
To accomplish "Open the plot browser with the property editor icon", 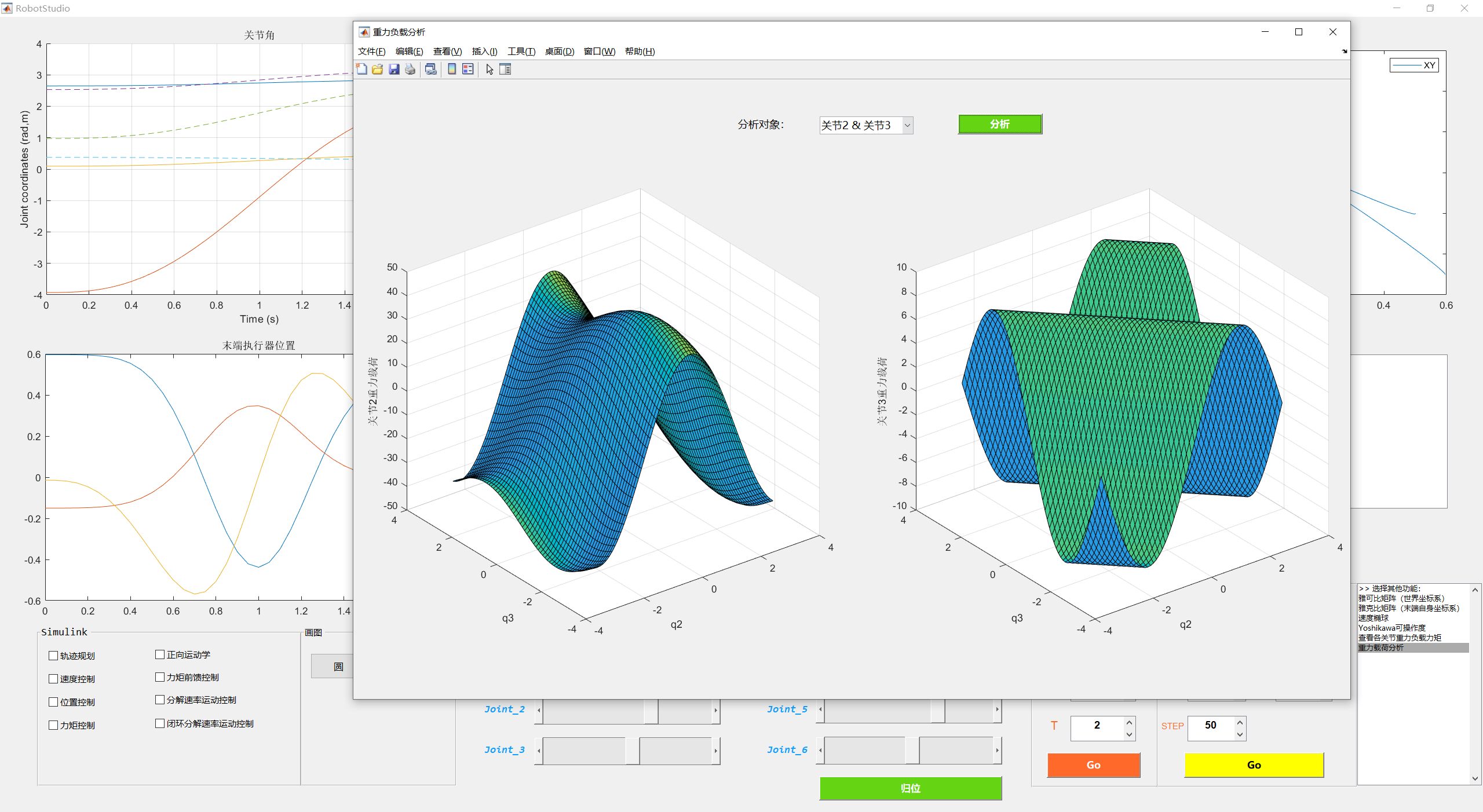I will [506, 69].
